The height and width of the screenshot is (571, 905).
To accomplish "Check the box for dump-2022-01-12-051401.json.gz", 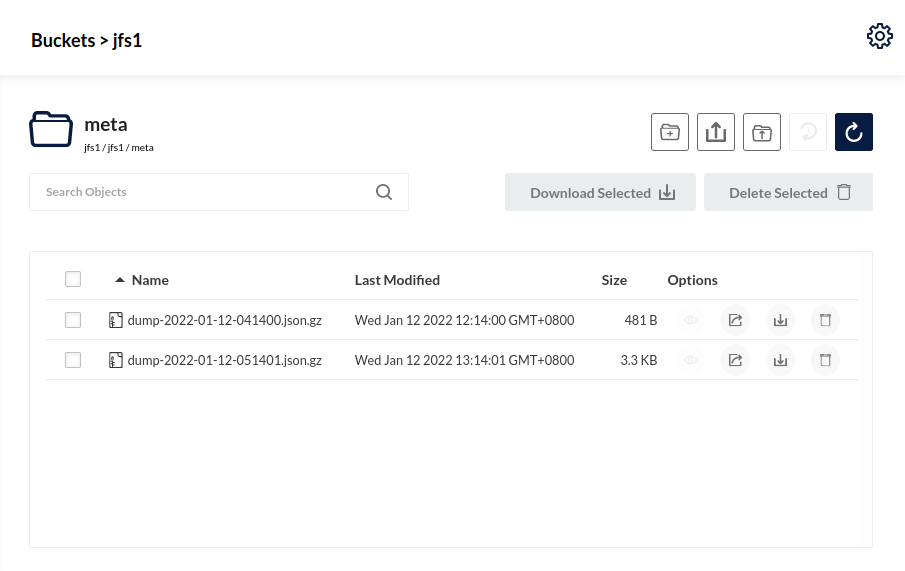I will pos(73,360).
